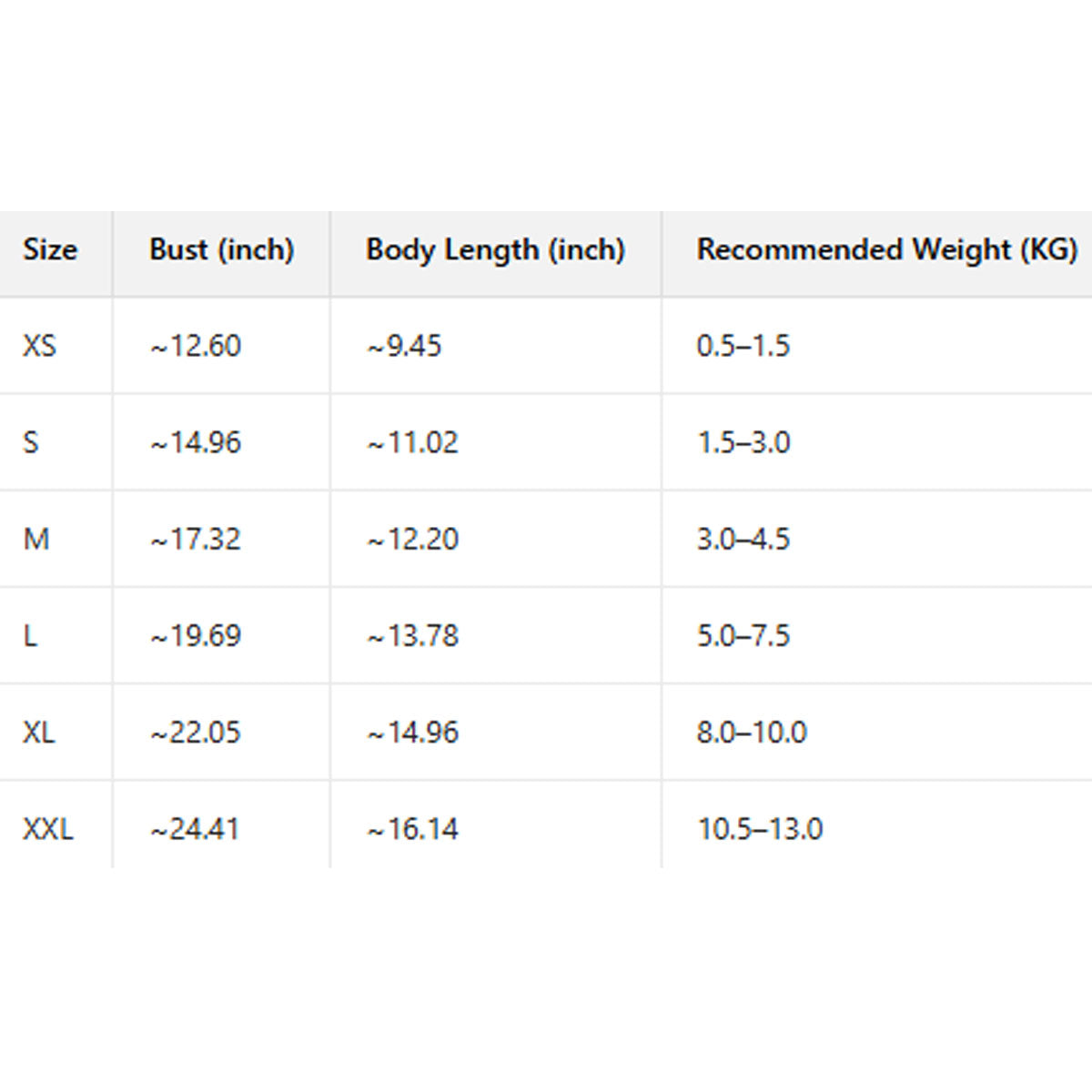This screenshot has height=1092, width=1092.
Task: Click the 8.0–10.0 weight range
Action: click(752, 732)
